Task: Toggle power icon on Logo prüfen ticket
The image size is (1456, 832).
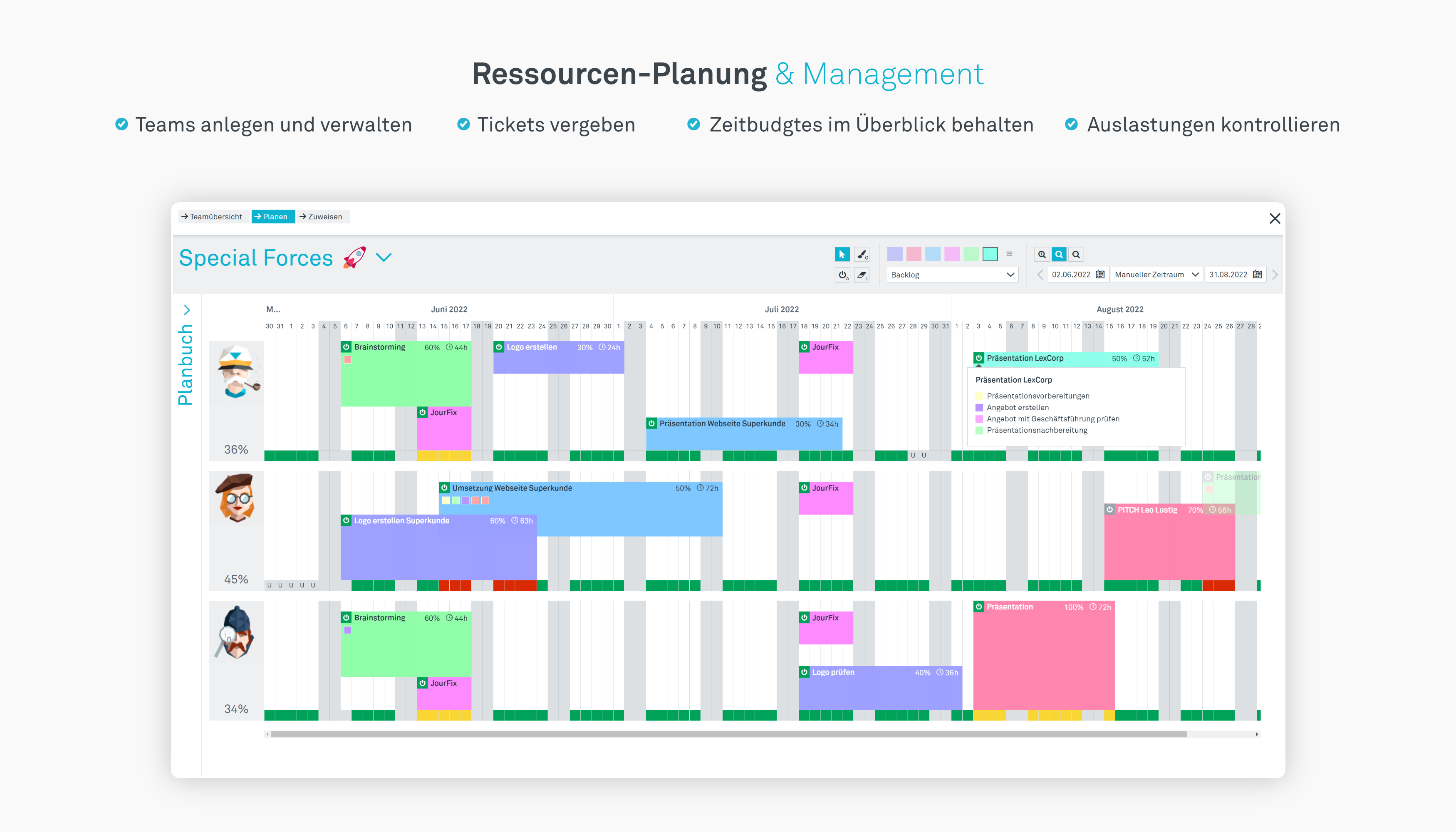Action: [x=804, y=672]
